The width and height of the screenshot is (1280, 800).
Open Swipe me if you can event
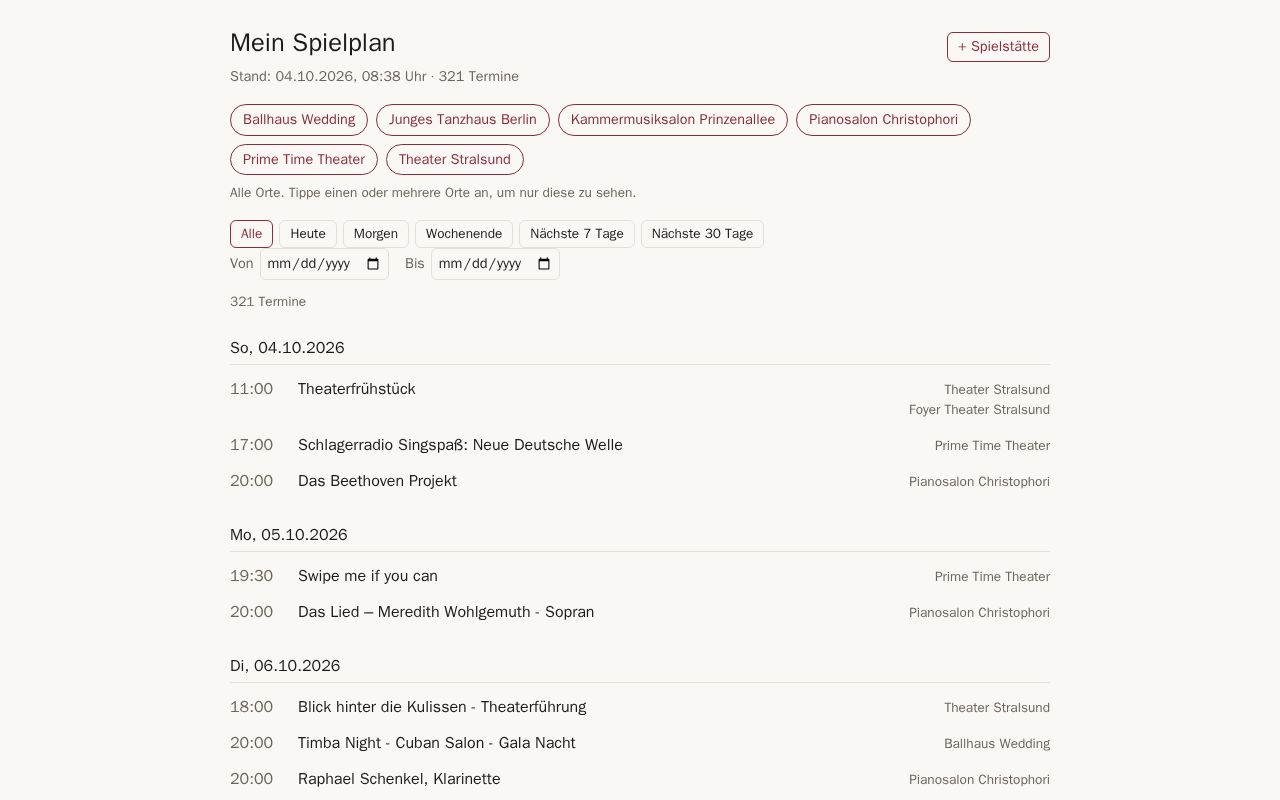[x=368, y=576]
